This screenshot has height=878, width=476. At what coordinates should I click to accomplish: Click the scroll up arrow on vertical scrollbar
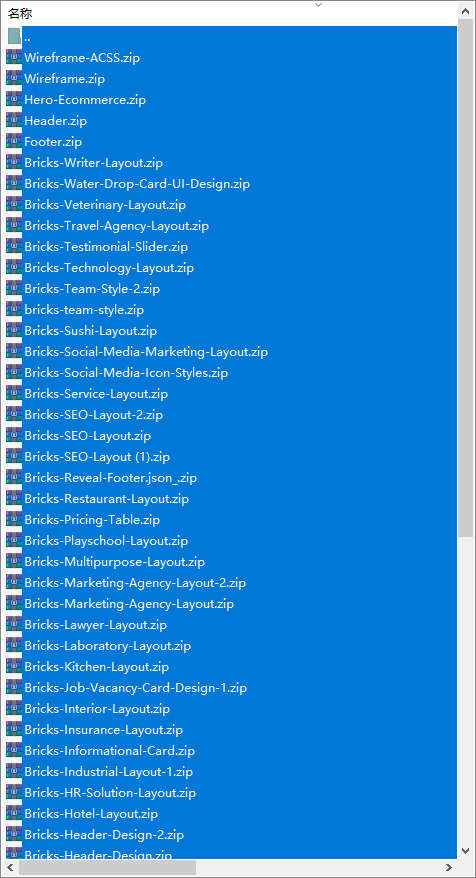tap(465, 11)
